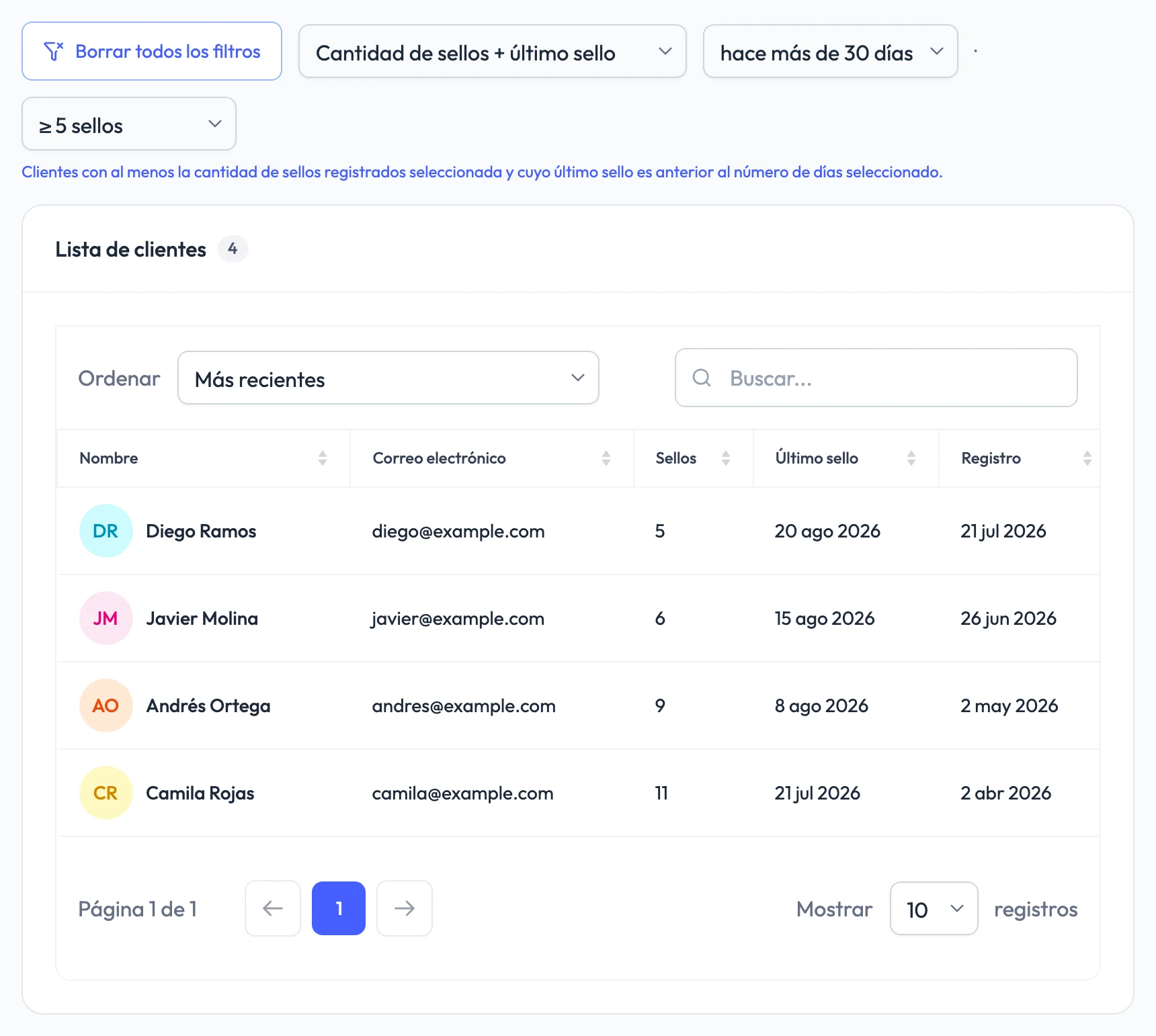The width and height of the screenshot is (1156, 1036).
Task: Click the DR avatar for Diego Ramos
Action: click(x=106, y=531)
